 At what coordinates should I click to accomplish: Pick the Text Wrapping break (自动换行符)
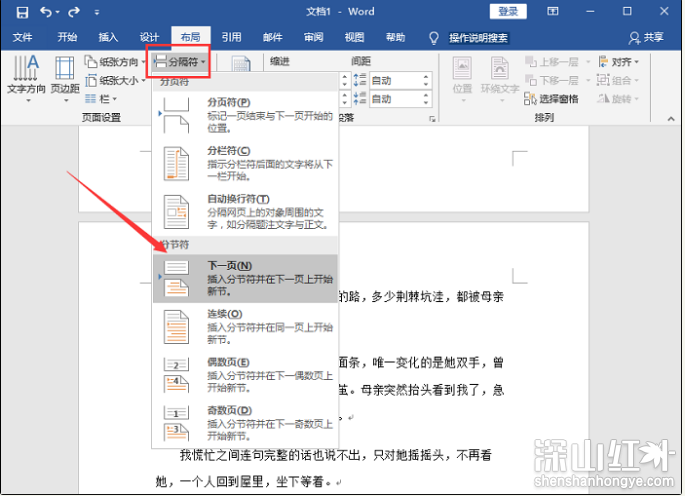coord(176,211)
